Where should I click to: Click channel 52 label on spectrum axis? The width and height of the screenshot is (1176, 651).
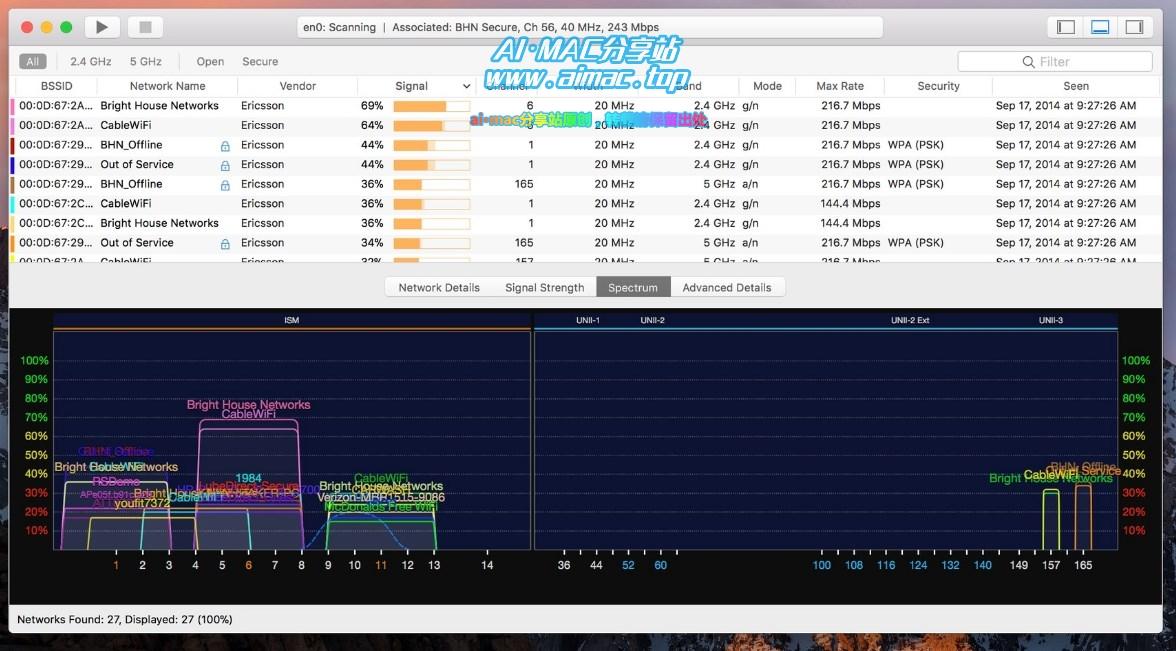(628, 566)
